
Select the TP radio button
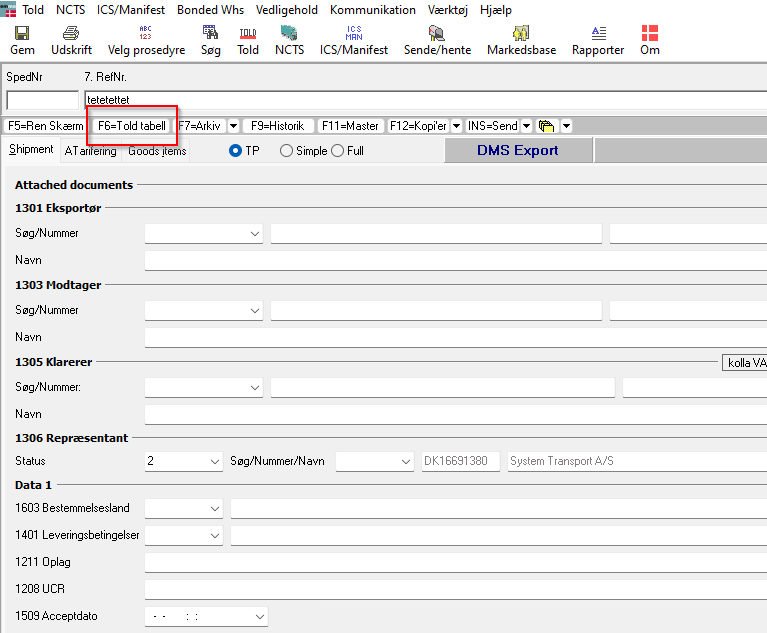[236, 151]
